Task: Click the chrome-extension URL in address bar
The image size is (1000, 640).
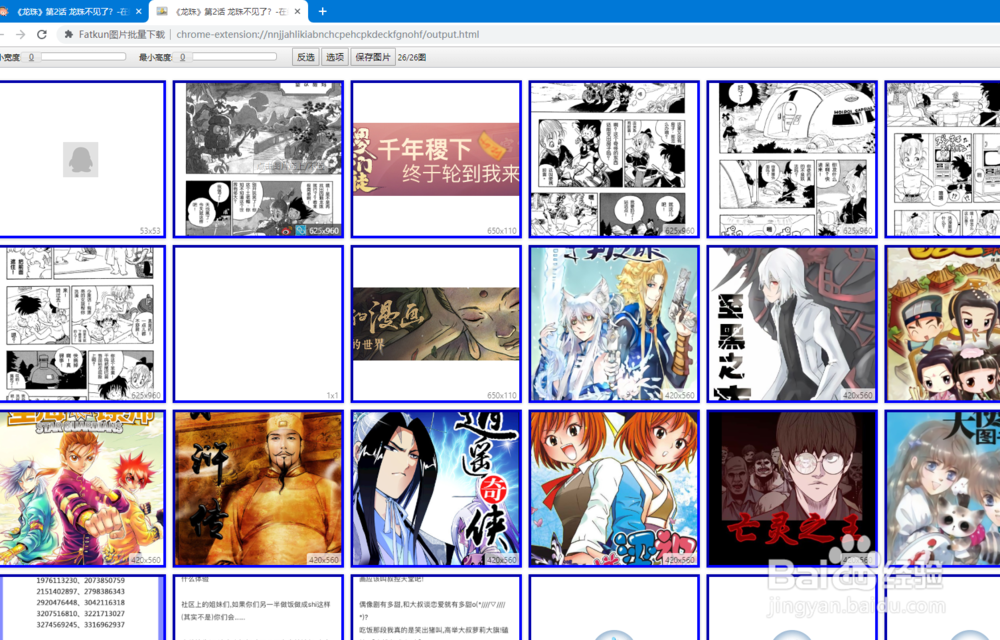Action: click(x=328, y=34)
